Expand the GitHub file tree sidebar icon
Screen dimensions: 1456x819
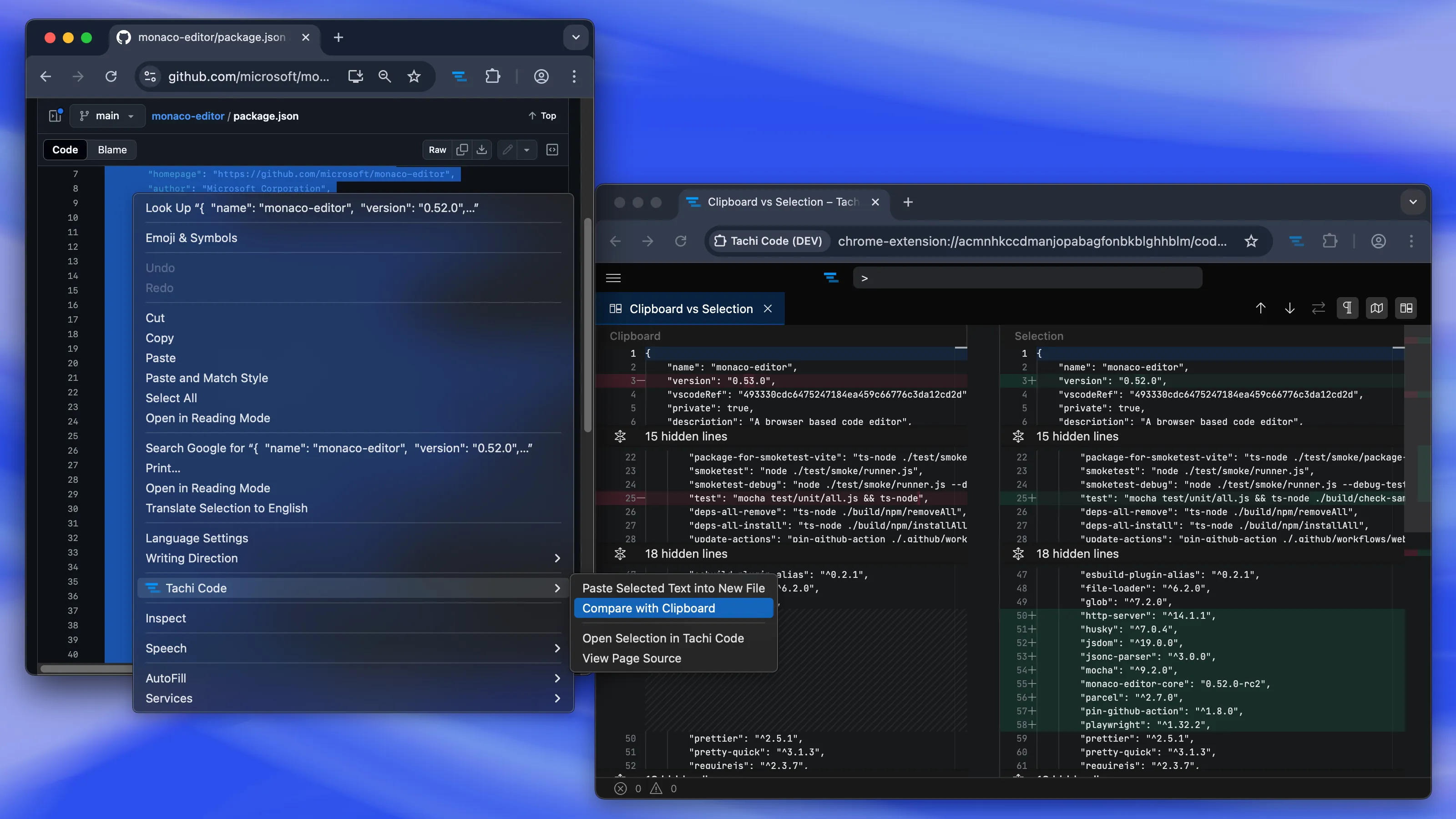click(56, 115)
